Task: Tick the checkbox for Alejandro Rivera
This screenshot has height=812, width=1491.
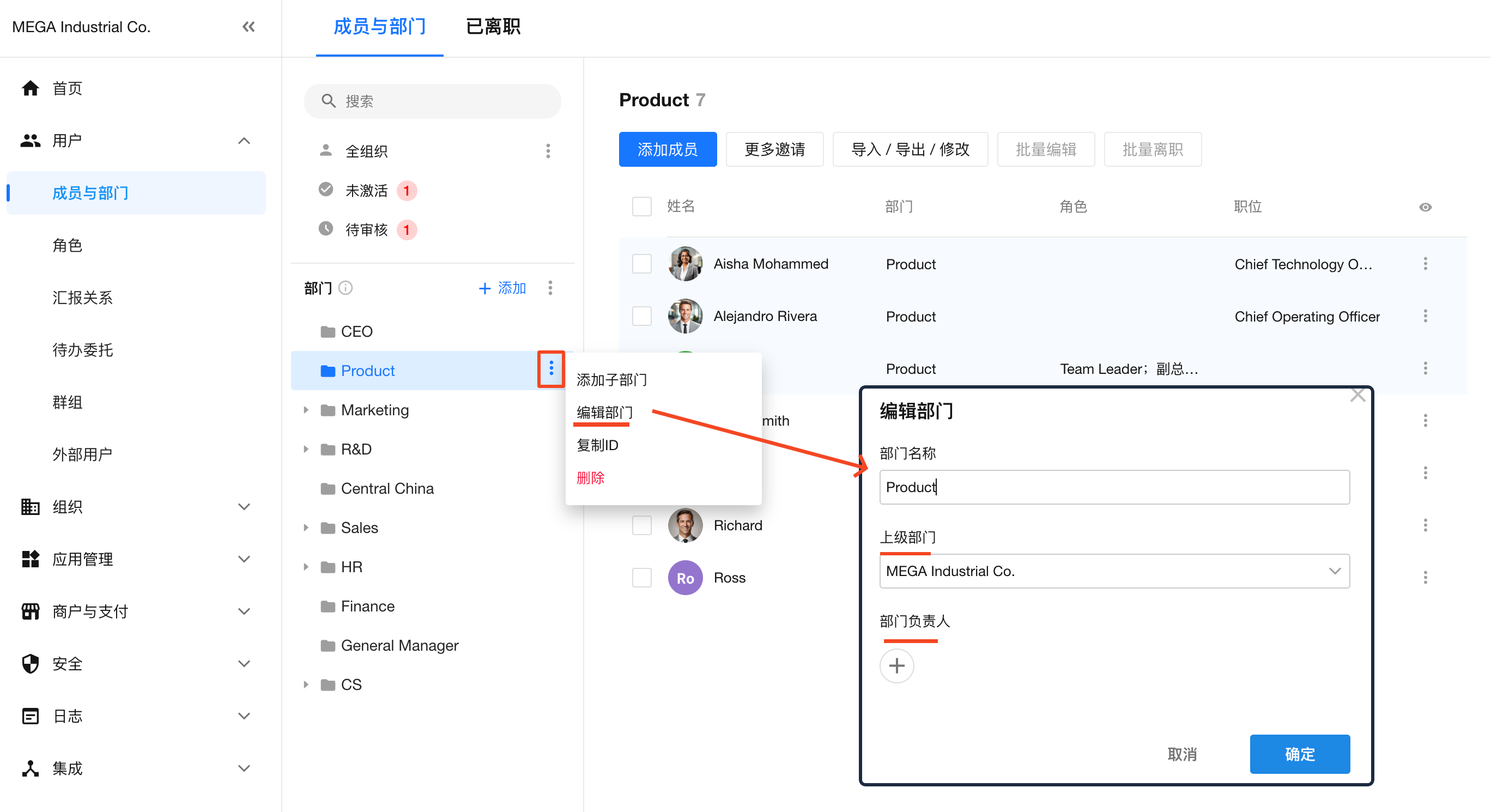Action: tap(641, 316)
